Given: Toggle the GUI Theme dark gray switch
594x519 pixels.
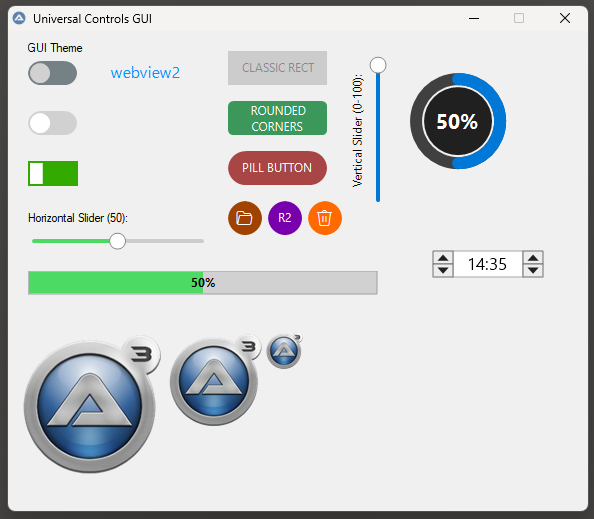Looking at the screenshot, I should (52, 73).
